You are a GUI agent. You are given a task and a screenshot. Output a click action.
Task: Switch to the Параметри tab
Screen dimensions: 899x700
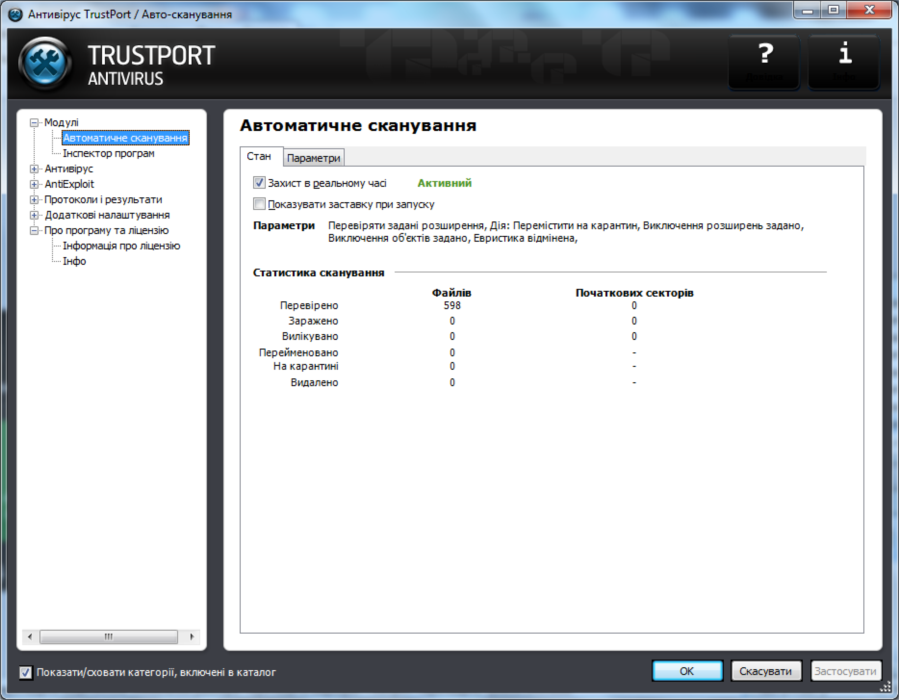[313, 157]
